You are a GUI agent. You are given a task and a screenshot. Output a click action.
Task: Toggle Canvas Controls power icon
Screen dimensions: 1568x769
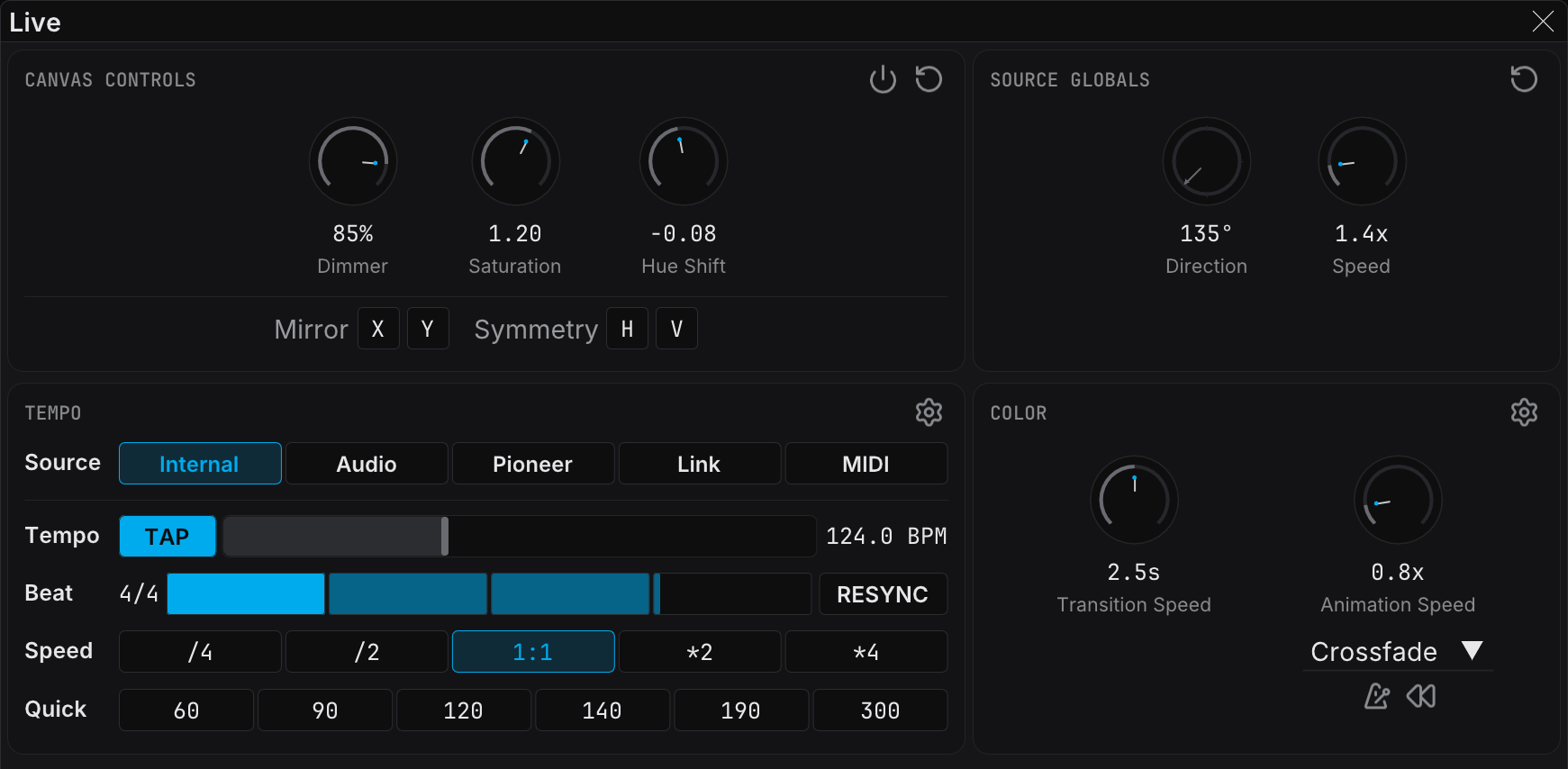pyautogui.click(x=883, y=79)
